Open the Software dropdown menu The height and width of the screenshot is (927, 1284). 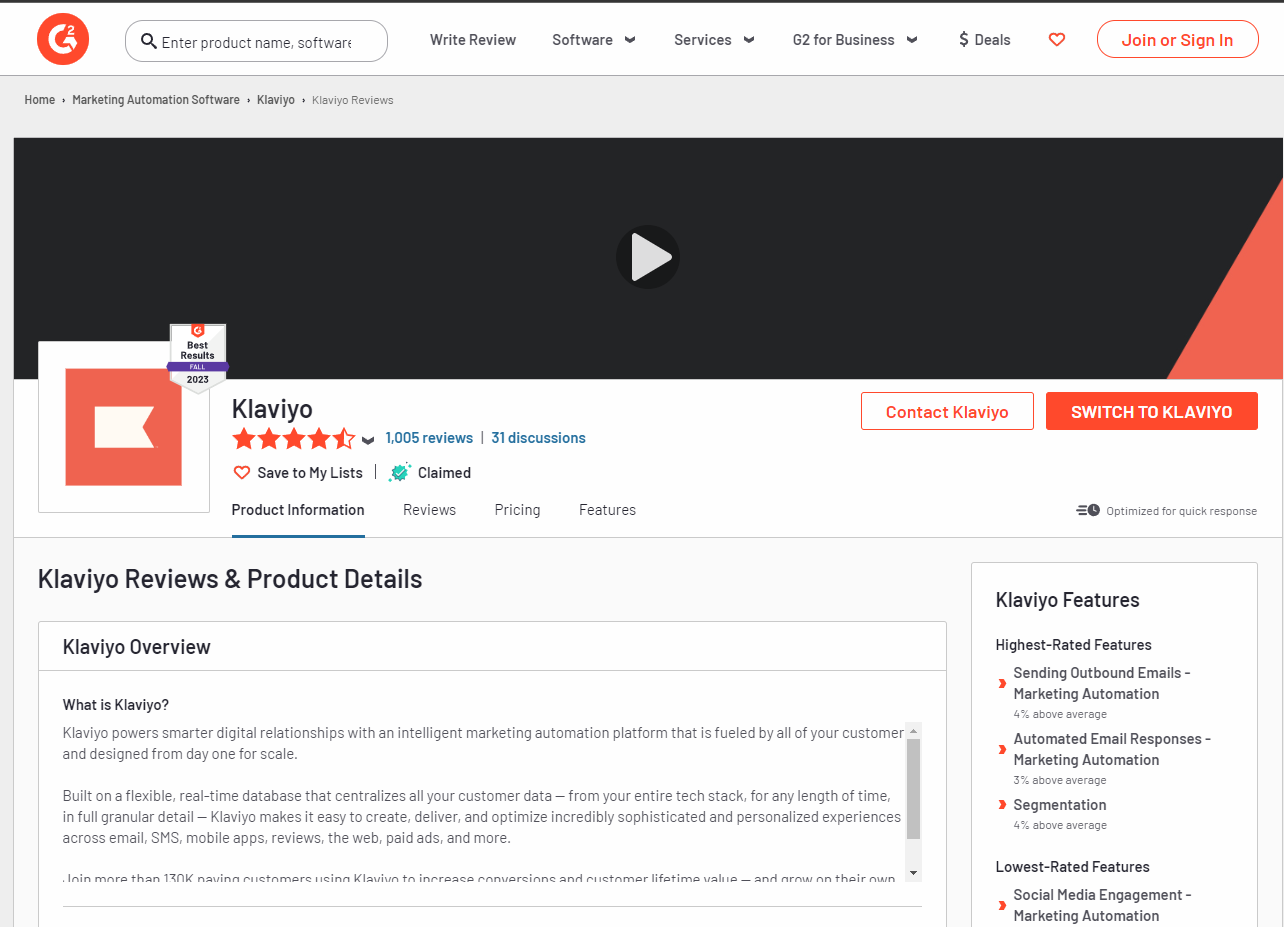coord(594,40)
